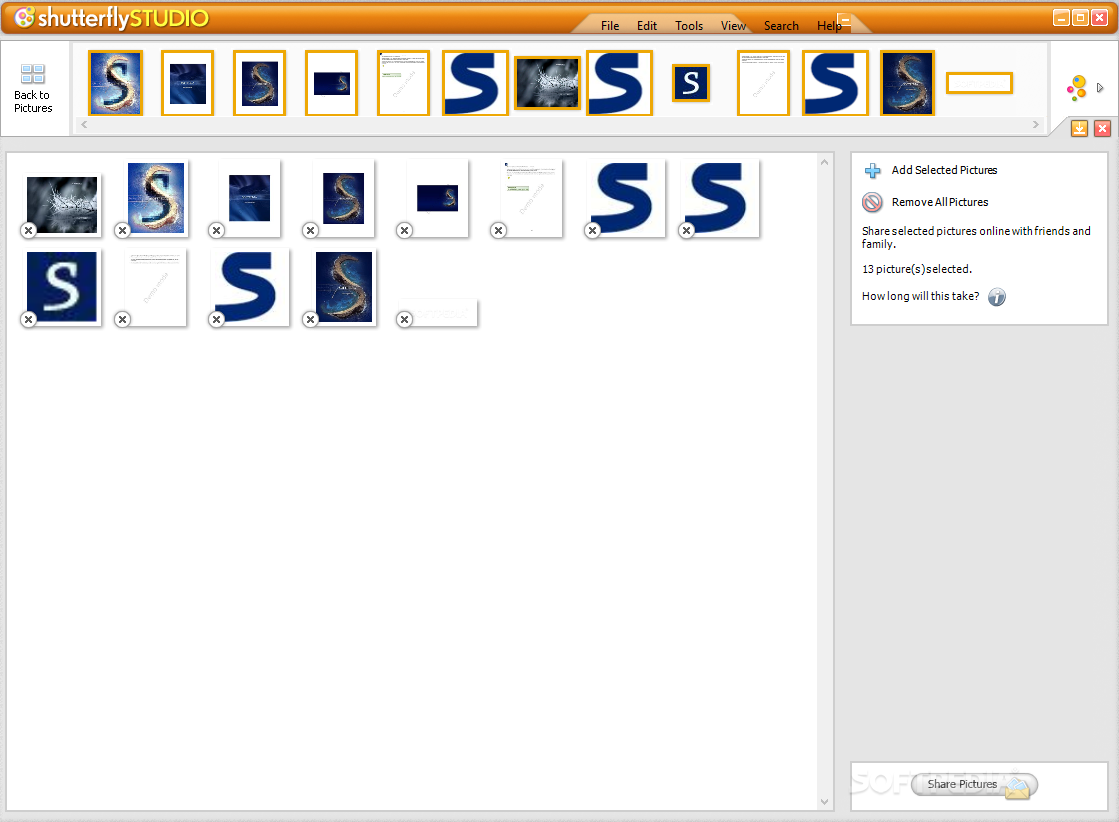This screenshot has width=1119, height=822.
Task: Open the Help menu
Action: coord(829,26)
